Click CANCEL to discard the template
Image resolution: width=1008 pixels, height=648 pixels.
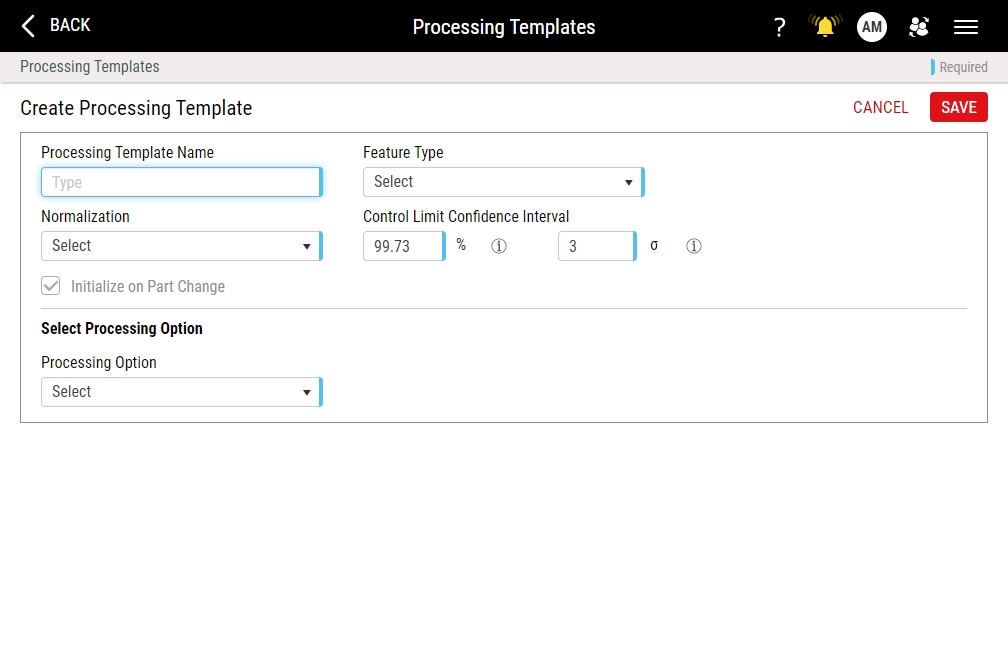pos(880,108)
